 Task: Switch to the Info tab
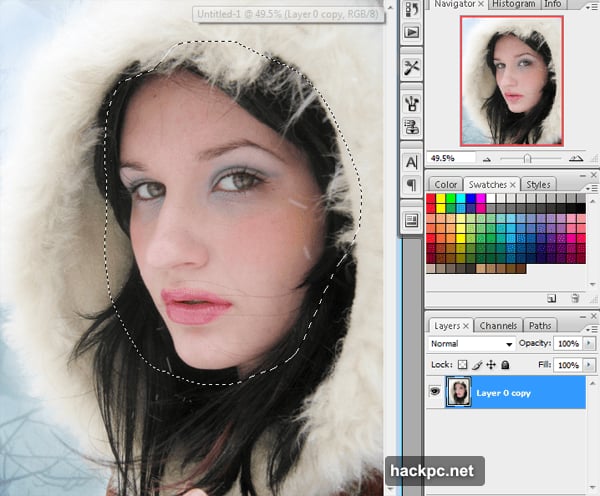(x=553, y=4)
